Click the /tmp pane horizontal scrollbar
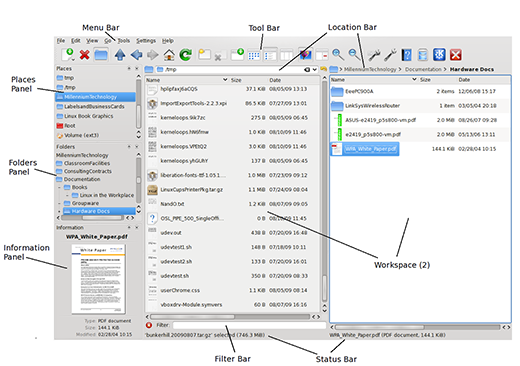 tap(230, 317)
